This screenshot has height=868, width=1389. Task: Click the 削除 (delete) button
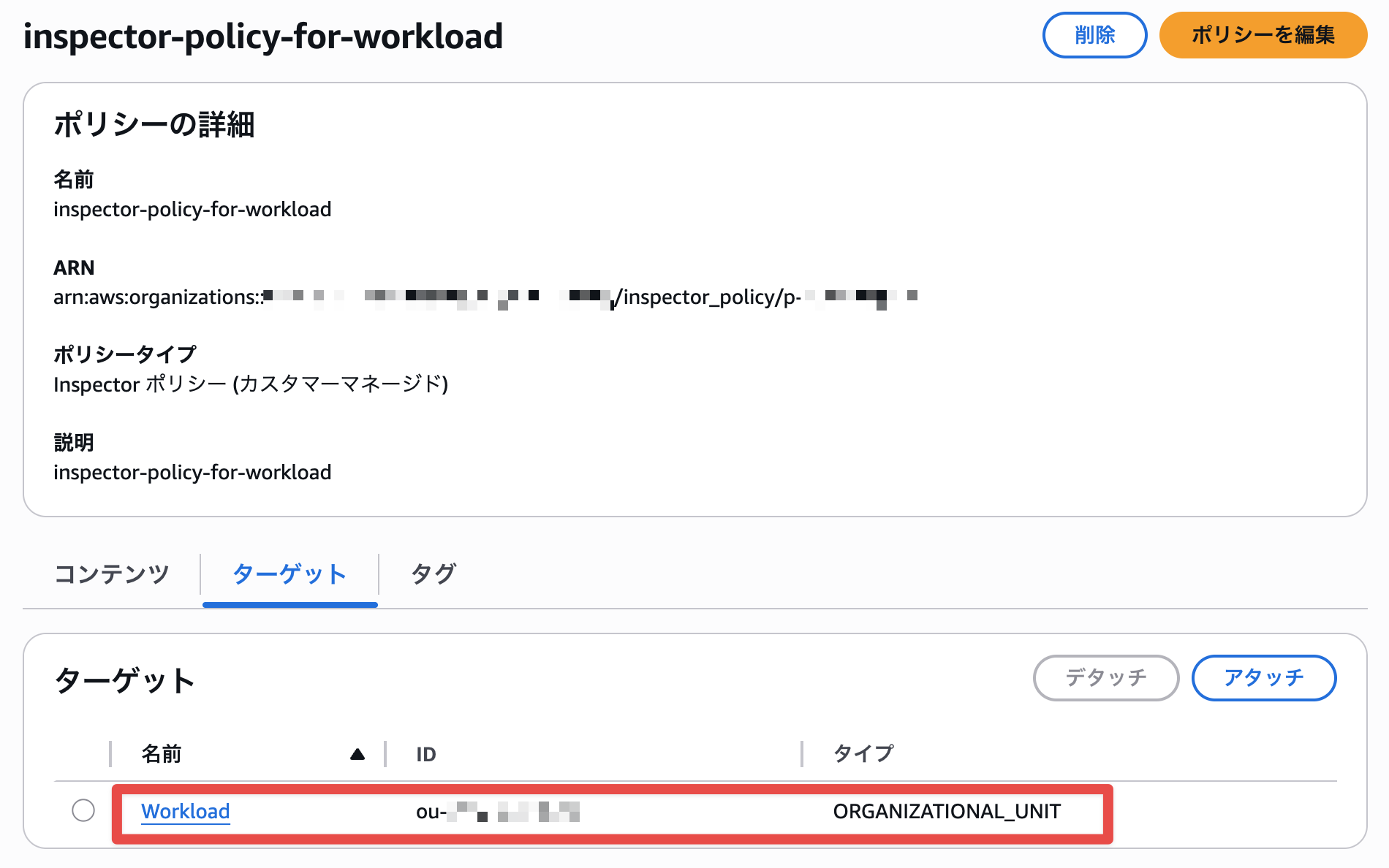click(x=1094, y=35)
